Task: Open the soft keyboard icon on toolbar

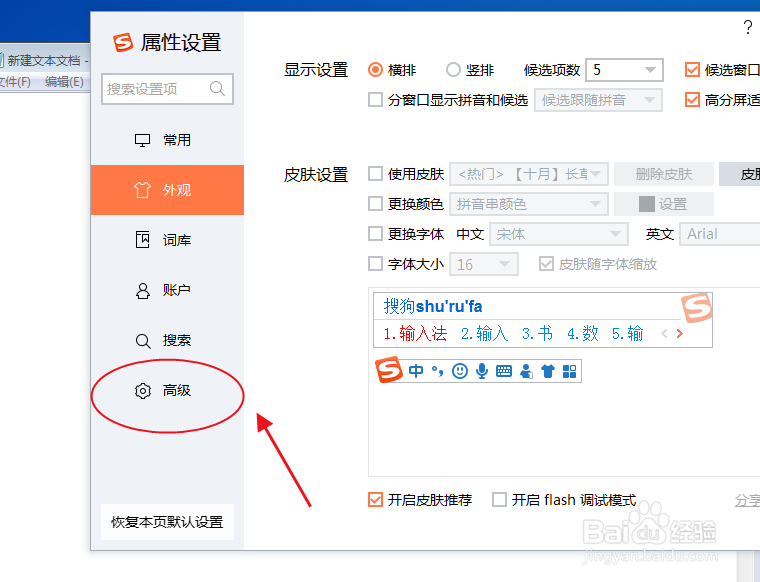Action: tap(504, 372)
